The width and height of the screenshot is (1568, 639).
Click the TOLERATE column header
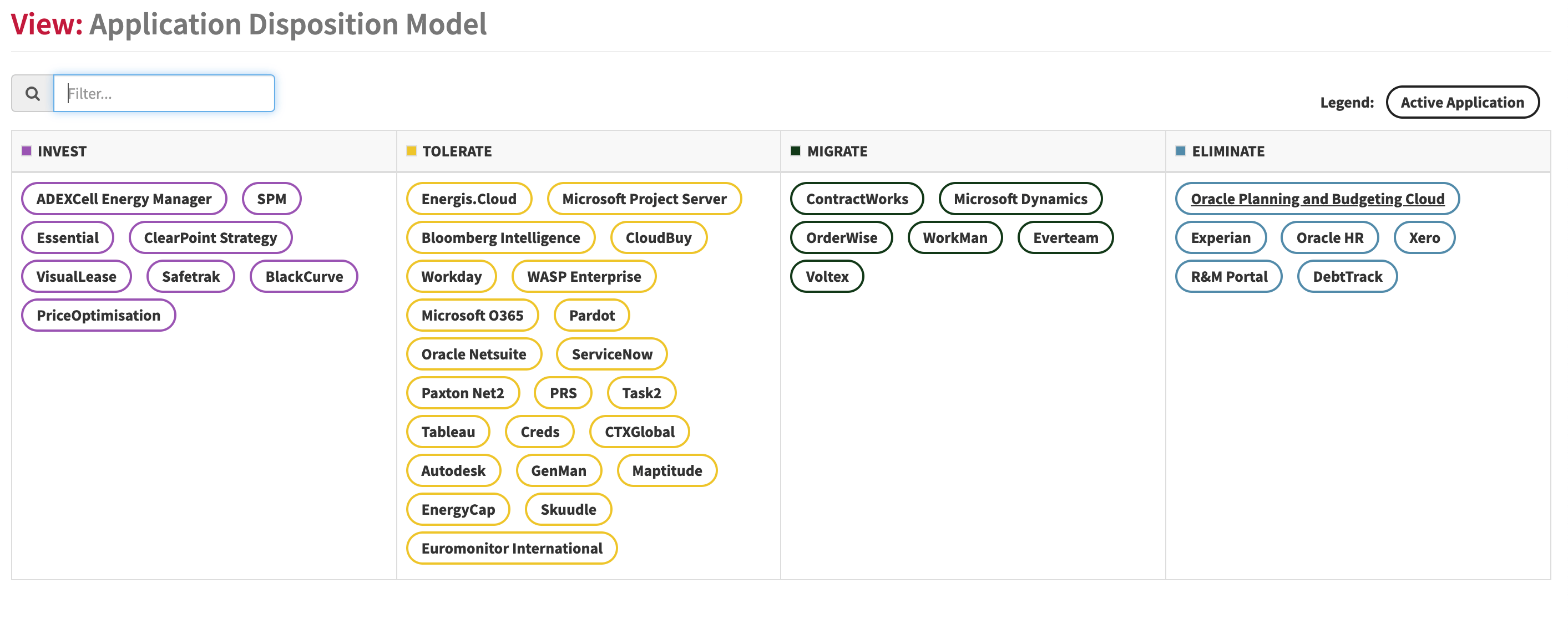[x=589, y=151]
